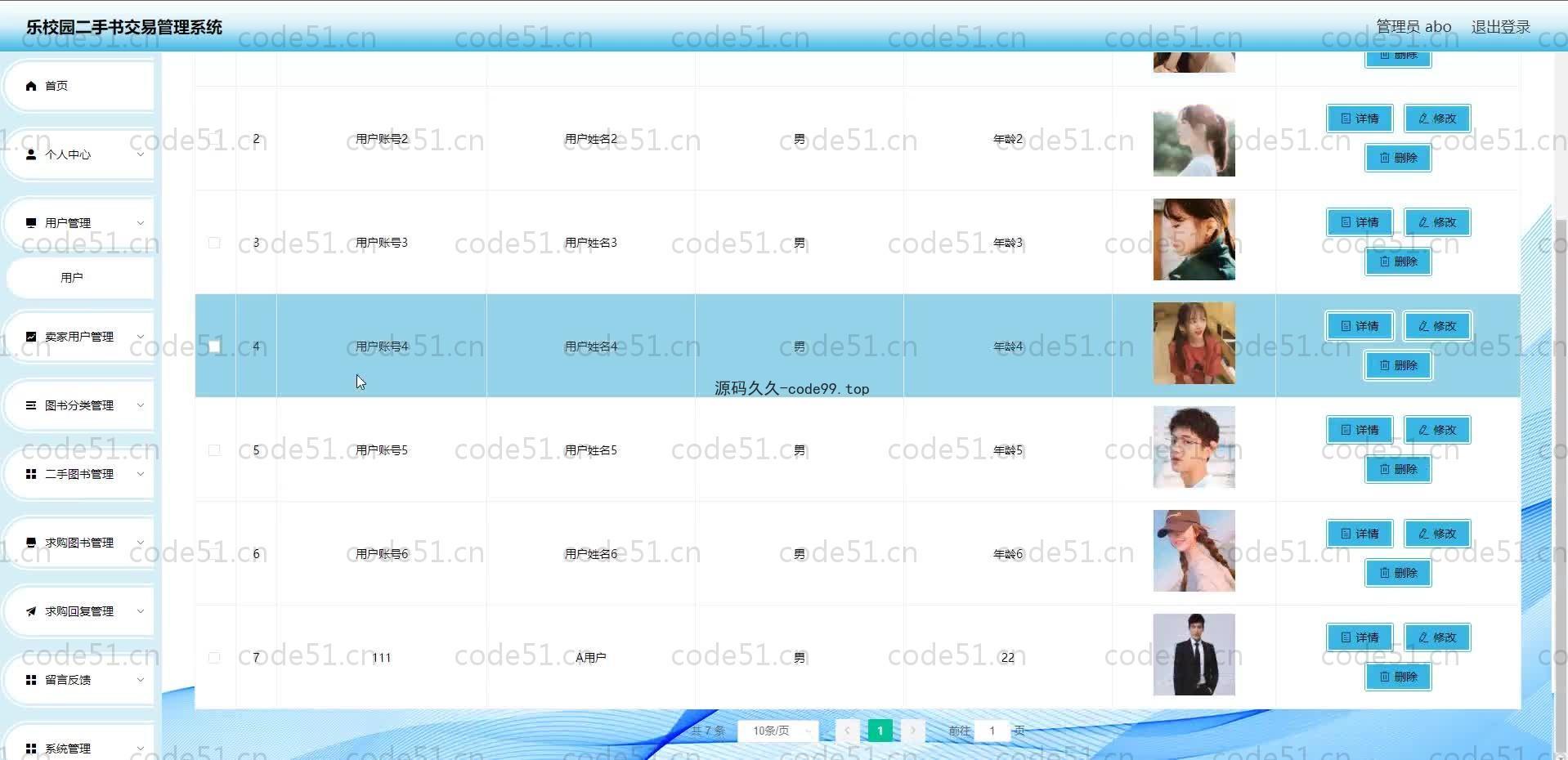Click 修改 for user 用户账号6
This screenshot has width=1568, height=760.
(1437, 534)
